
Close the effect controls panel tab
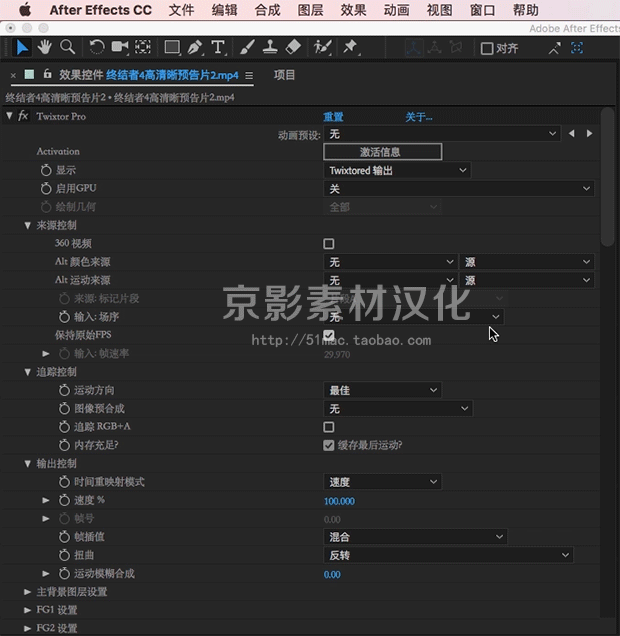pos(13,75)
